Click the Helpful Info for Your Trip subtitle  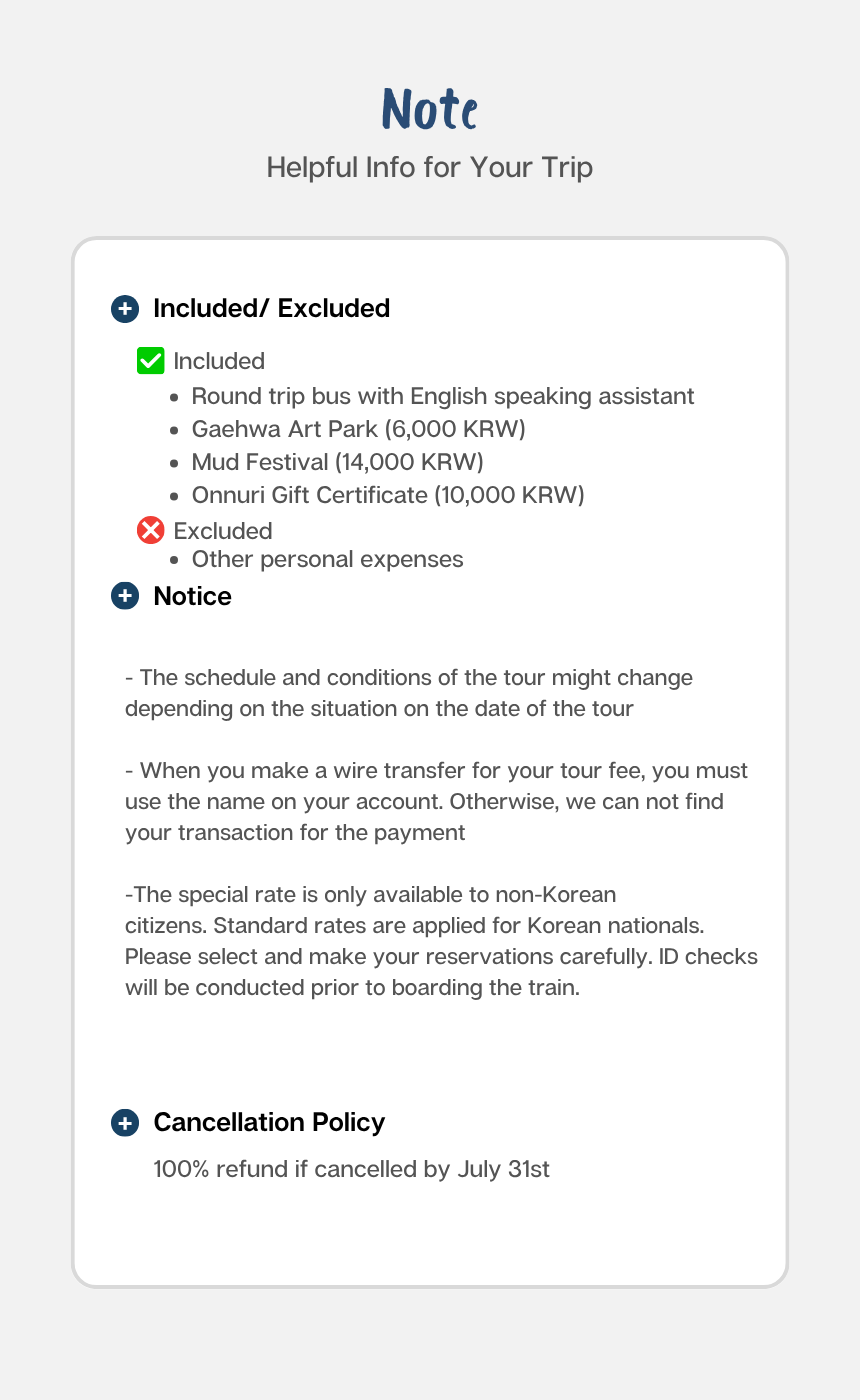[x=430, y=167]
